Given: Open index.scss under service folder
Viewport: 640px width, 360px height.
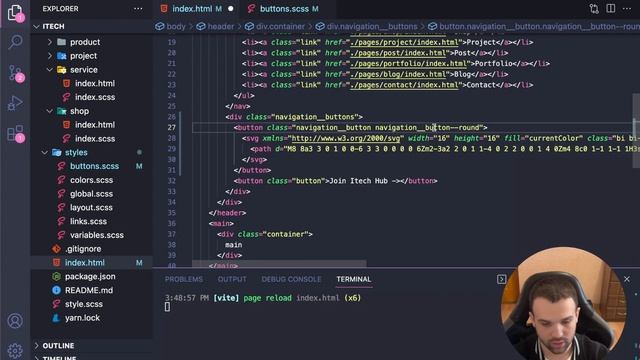Looking at the screenshot, I should pos(95,97).
